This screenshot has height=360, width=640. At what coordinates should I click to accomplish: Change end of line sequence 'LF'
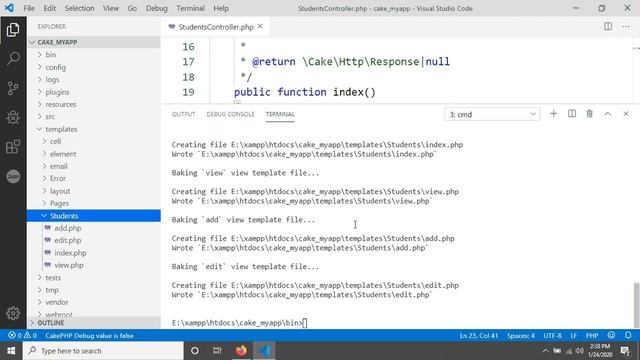tap(573, 336)
